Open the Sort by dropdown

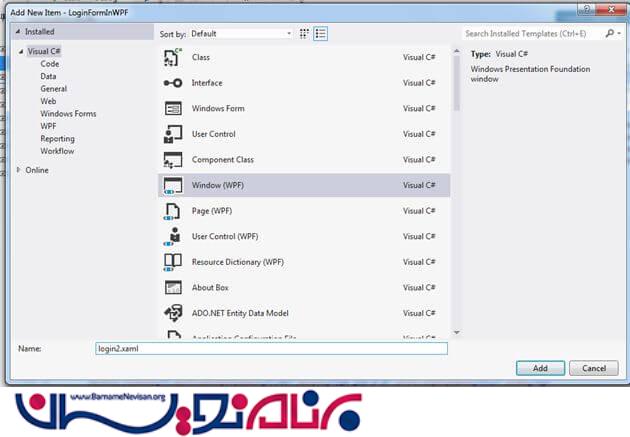[241, 34]
